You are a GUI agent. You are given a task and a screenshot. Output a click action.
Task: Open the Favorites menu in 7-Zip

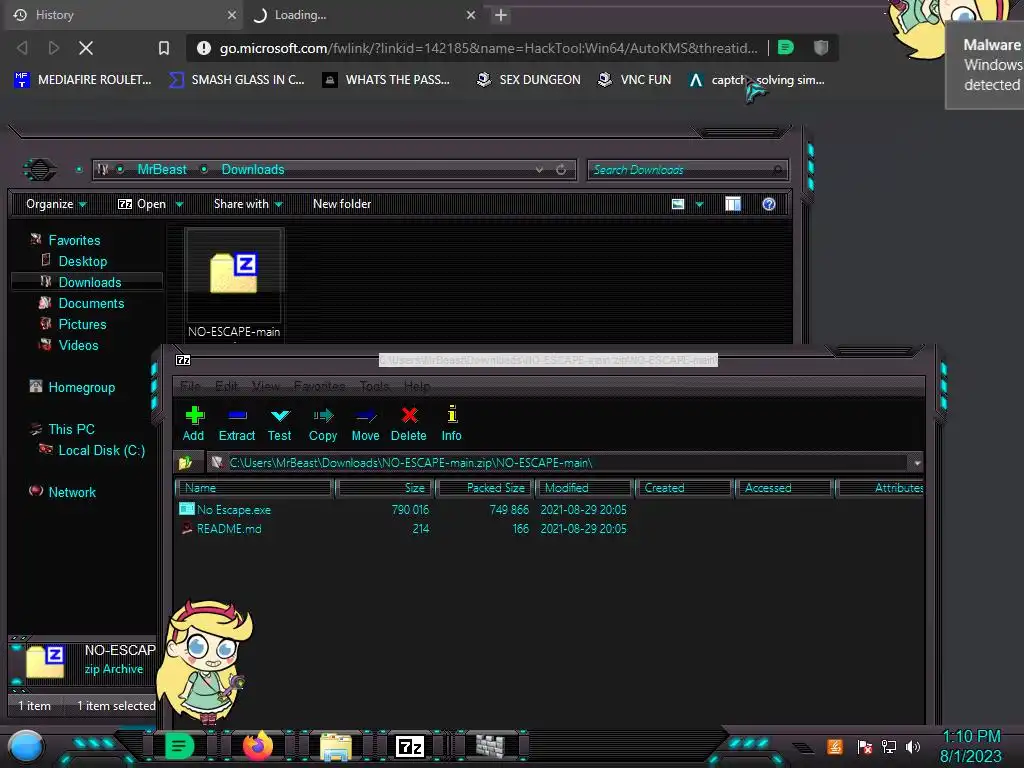click(319, 386)
